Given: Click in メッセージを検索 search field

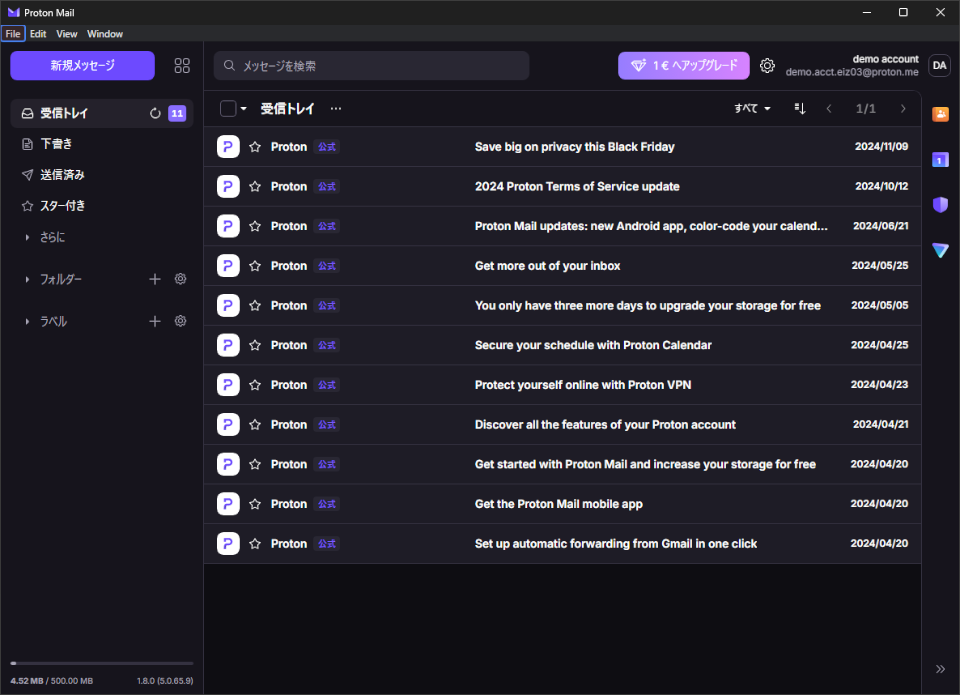Looking at the screenshot, I should click(371, 66).
